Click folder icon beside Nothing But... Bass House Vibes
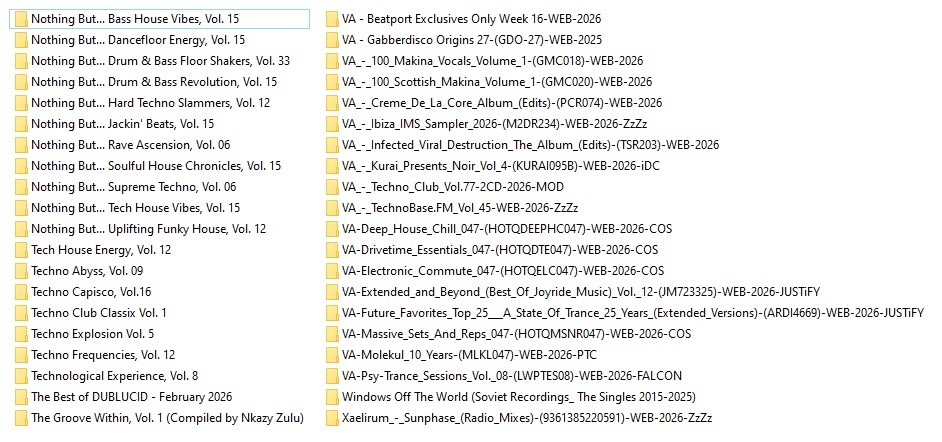The width and height of the screenshot is (942, 442). [21, 19]
